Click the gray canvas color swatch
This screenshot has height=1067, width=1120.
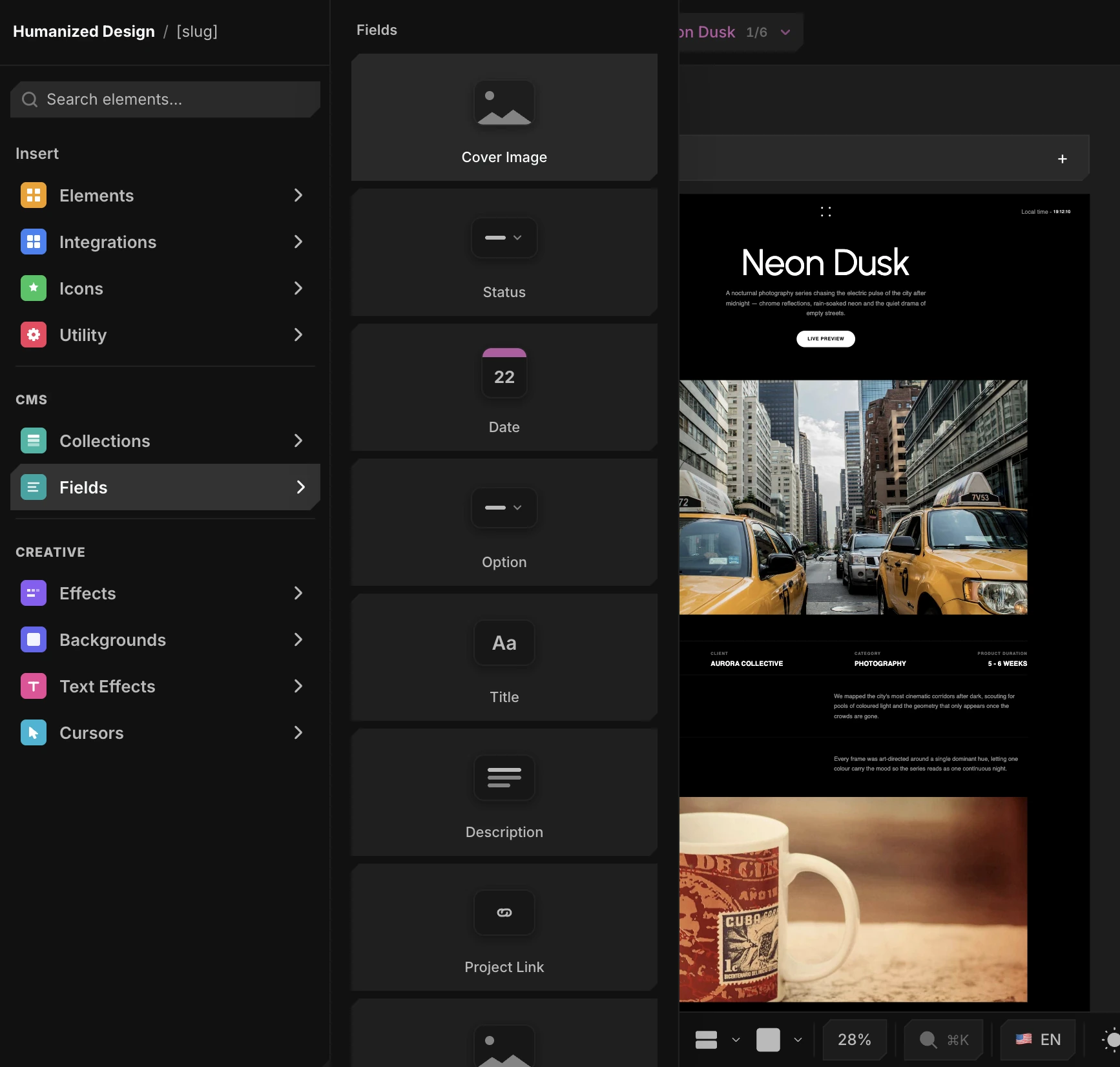point(768,1040)
